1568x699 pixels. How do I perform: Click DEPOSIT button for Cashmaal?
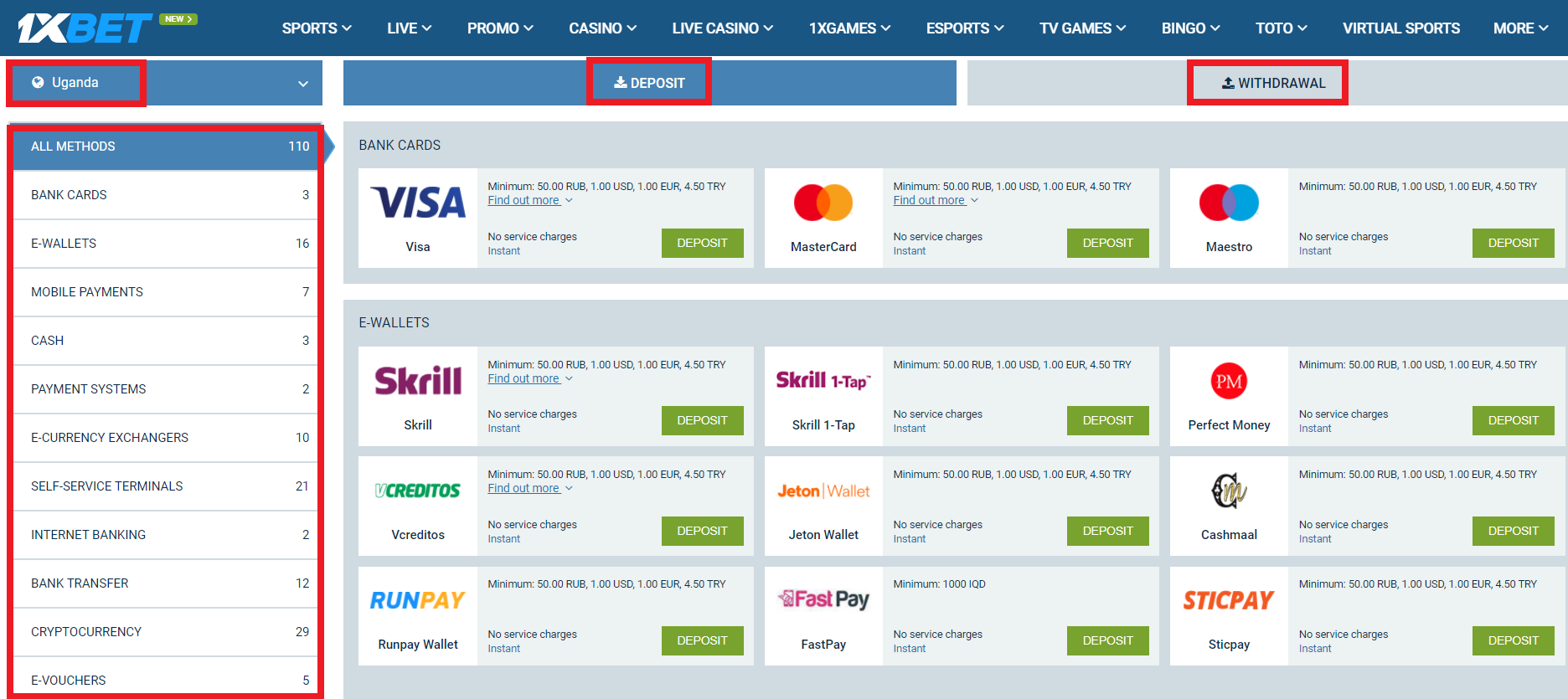[1513, 531]
